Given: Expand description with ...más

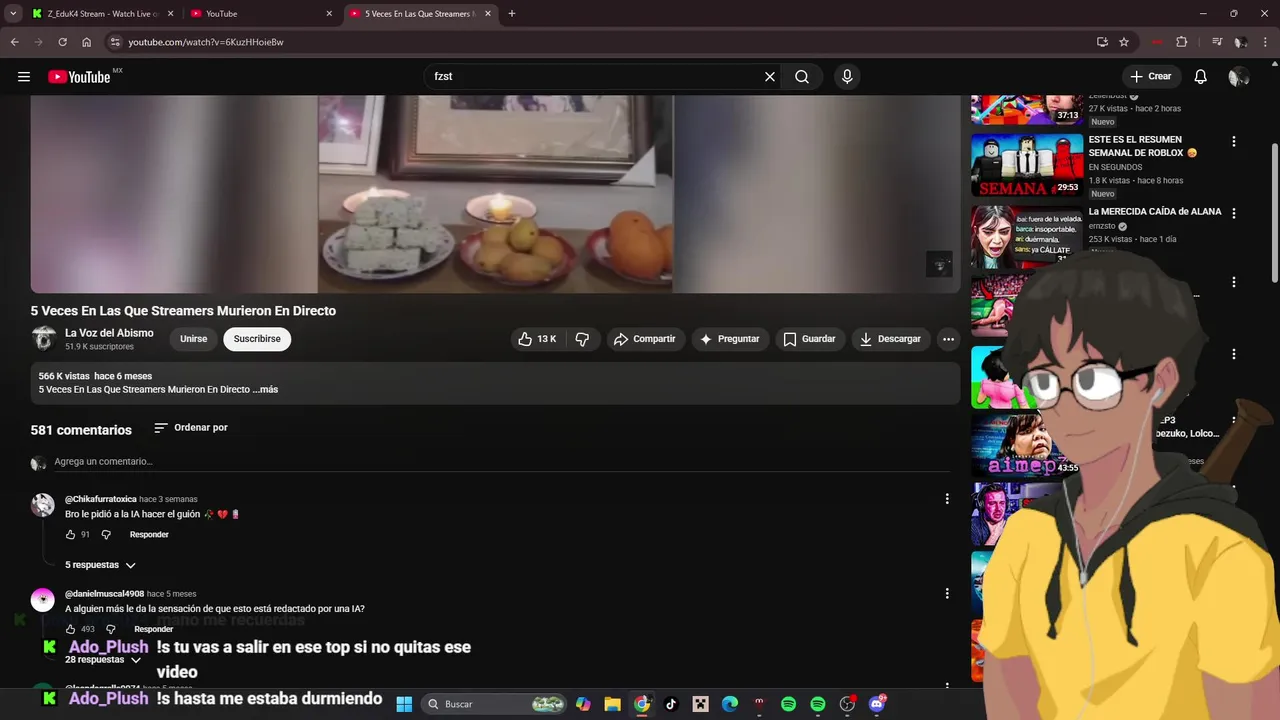Looking at the screenshot, I should 265,389.
